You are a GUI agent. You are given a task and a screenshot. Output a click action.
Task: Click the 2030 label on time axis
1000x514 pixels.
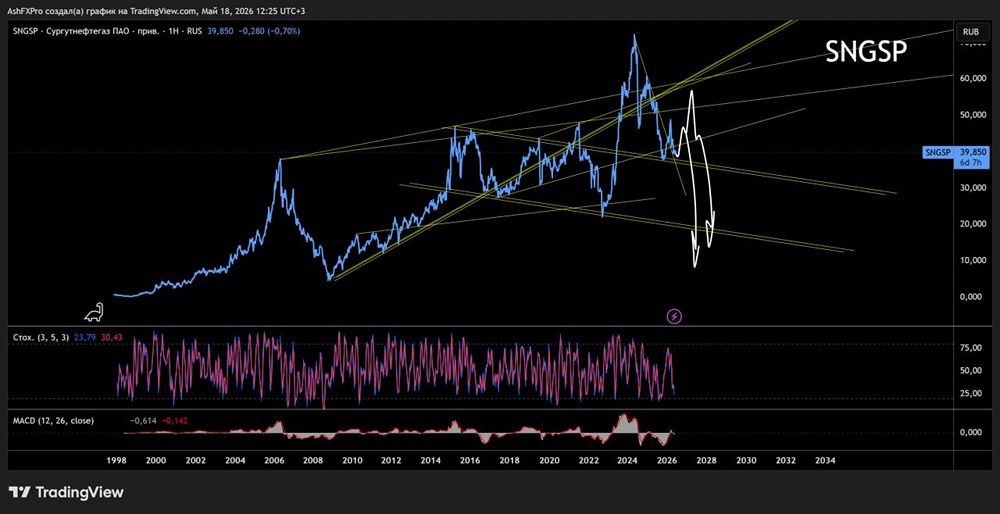click(746, 460)
